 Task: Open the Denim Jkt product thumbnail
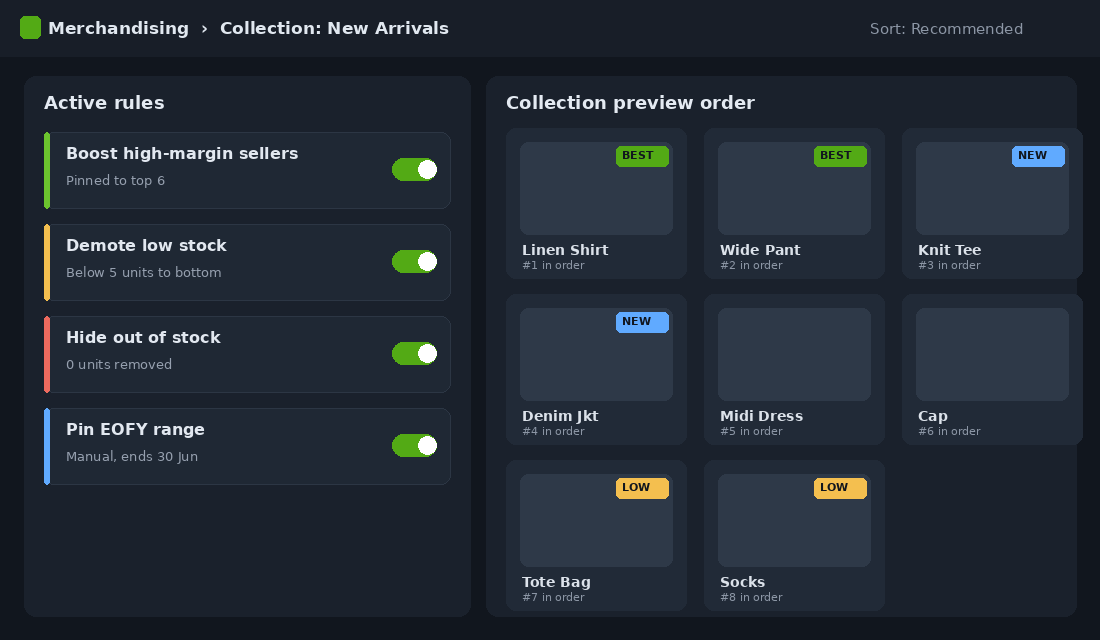click(x=596, y=354)
